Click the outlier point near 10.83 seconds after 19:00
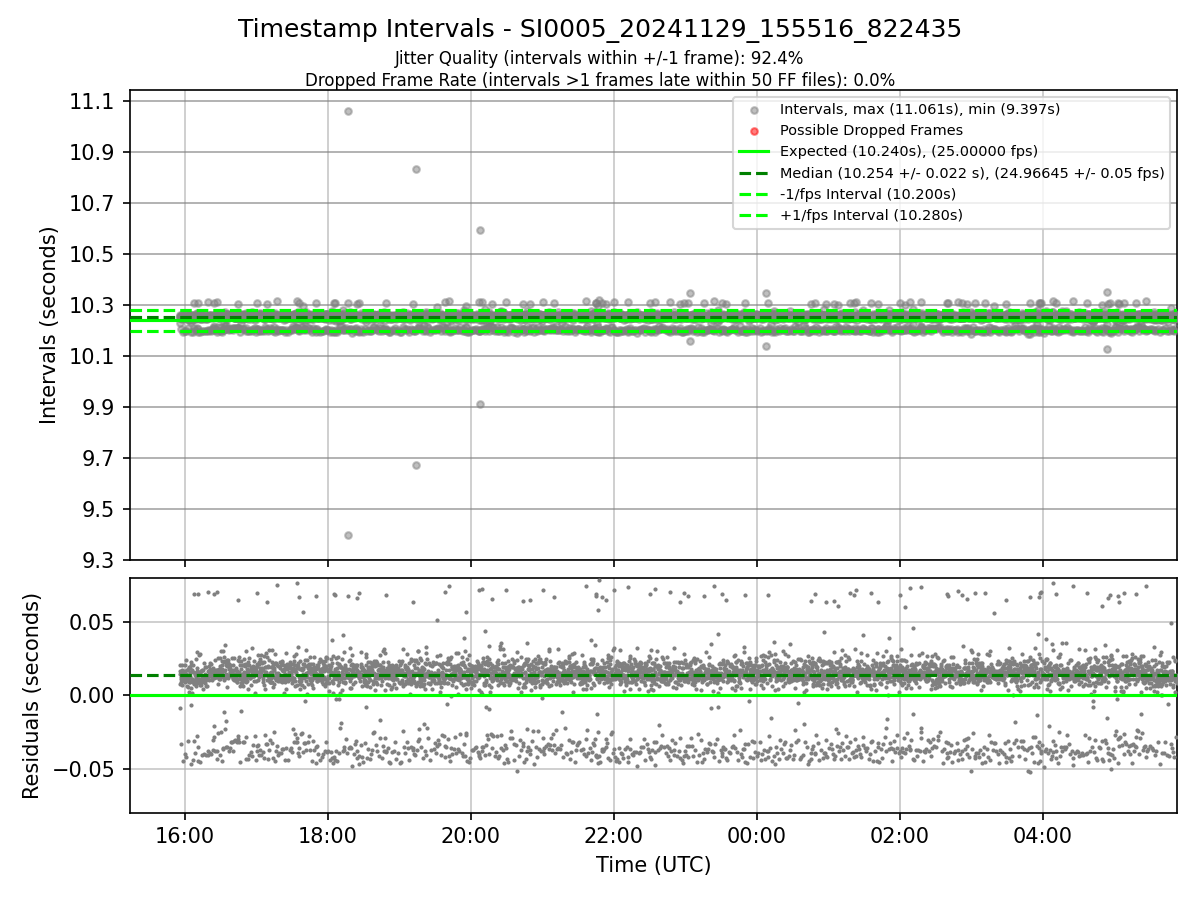Screen dimensions: 1200x900 pos(416,169)
